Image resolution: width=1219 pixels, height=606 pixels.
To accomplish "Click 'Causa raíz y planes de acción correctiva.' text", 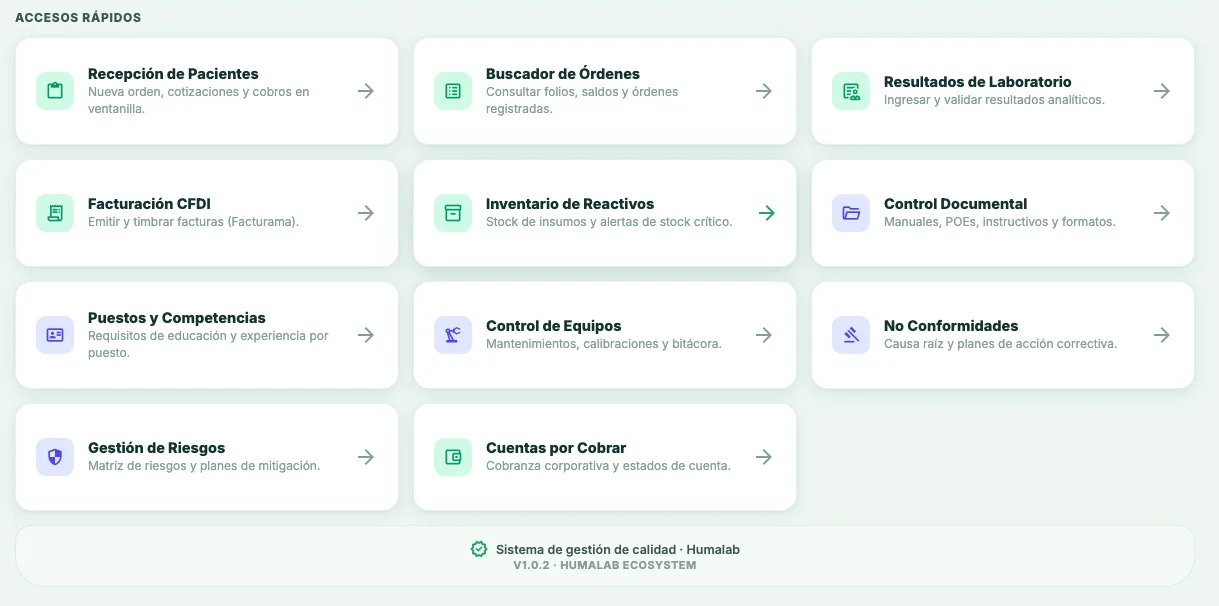I will [1000, 344].
